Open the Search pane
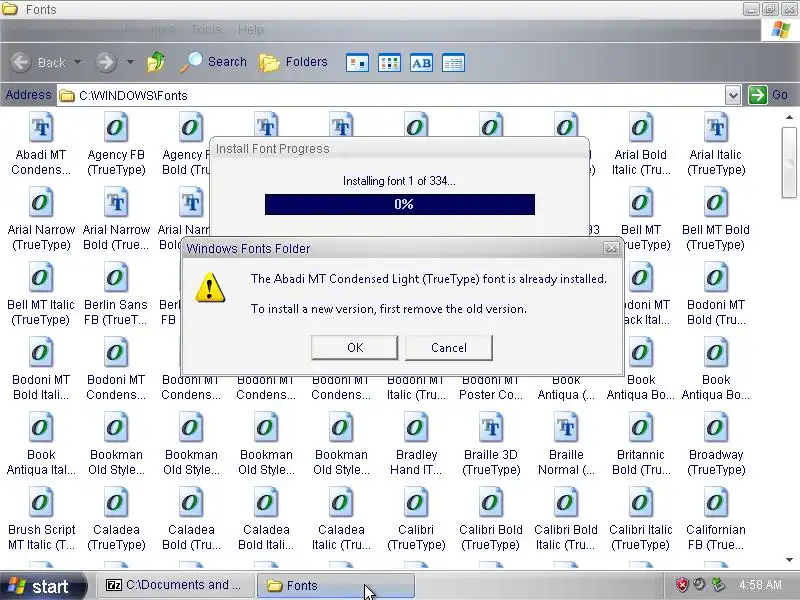 pyautogui.click(x=213, y=62)
